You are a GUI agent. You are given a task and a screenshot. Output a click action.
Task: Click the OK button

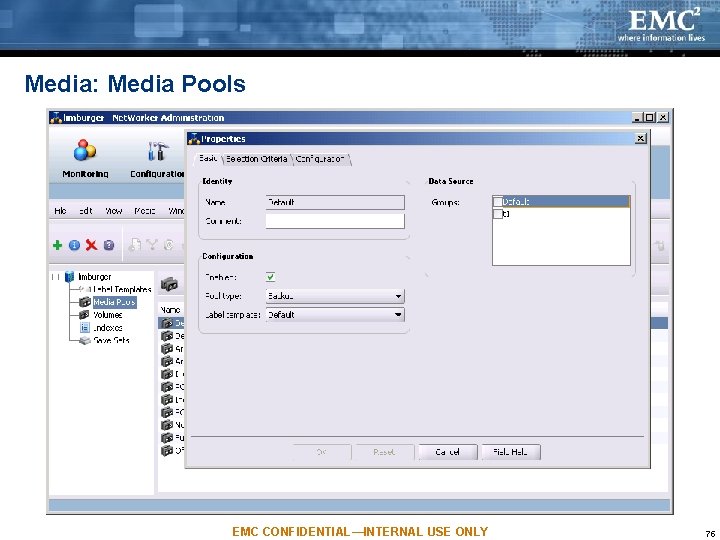tap(321, 452)
